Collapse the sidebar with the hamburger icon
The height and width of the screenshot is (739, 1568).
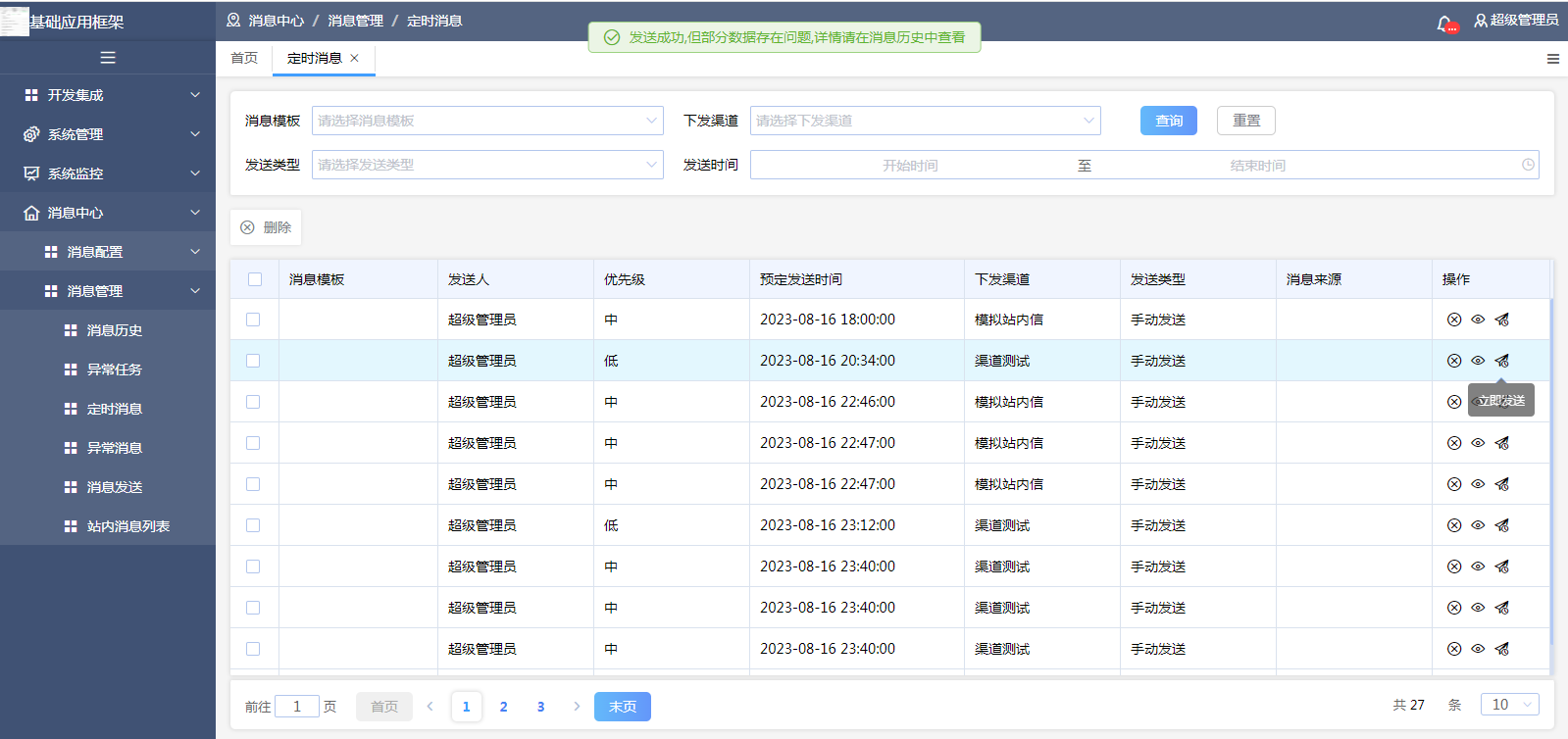pos(108,58)
